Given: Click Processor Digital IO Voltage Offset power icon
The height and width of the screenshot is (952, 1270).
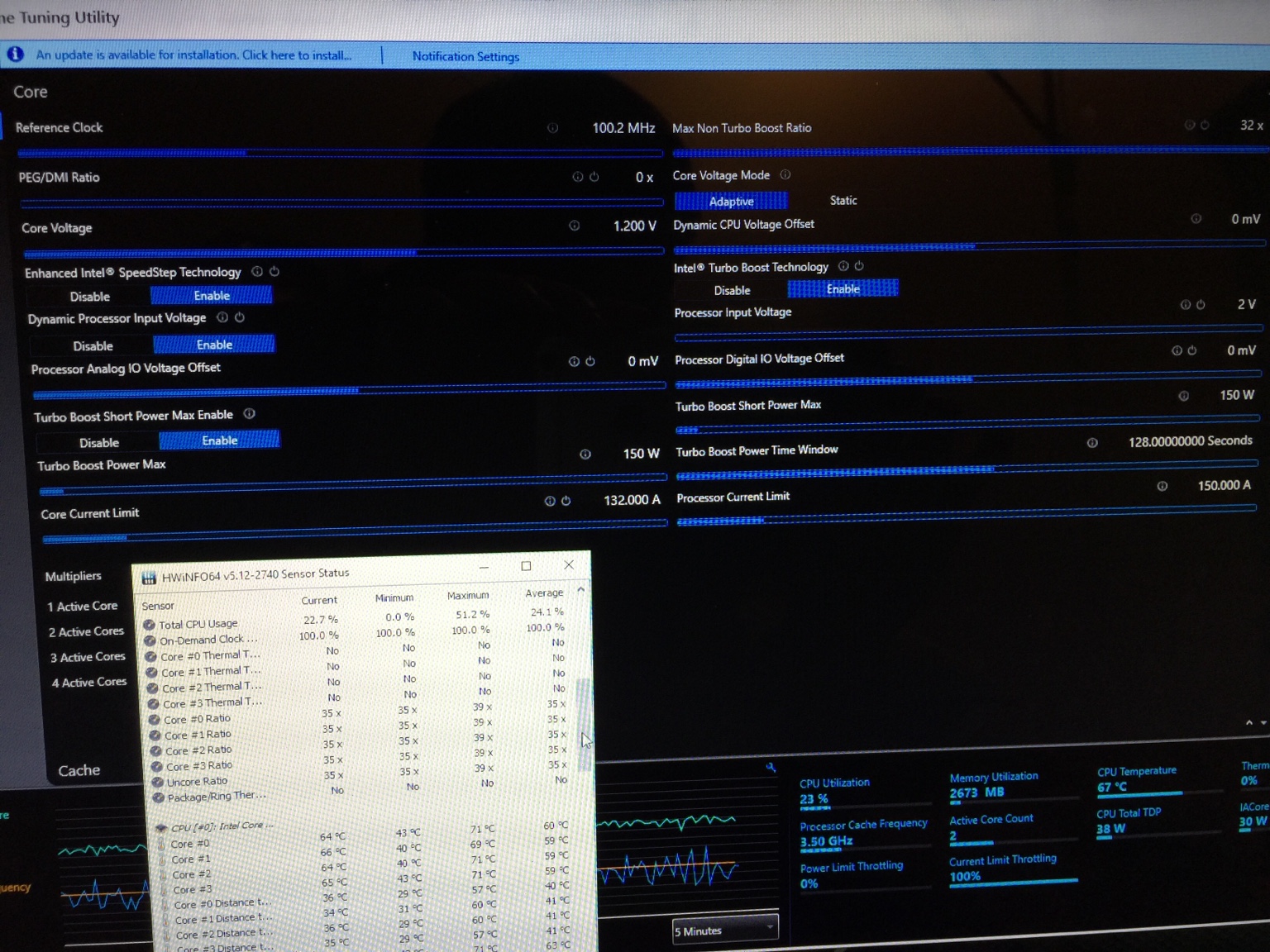Looking at the screenshot, I should coord(1192,350).
